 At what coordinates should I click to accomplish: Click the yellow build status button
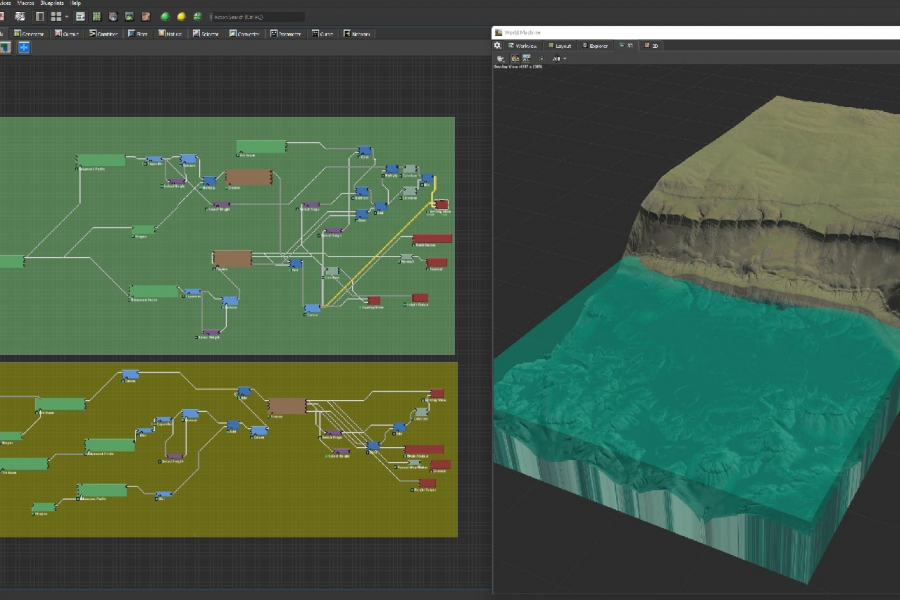tap(181, 17)
